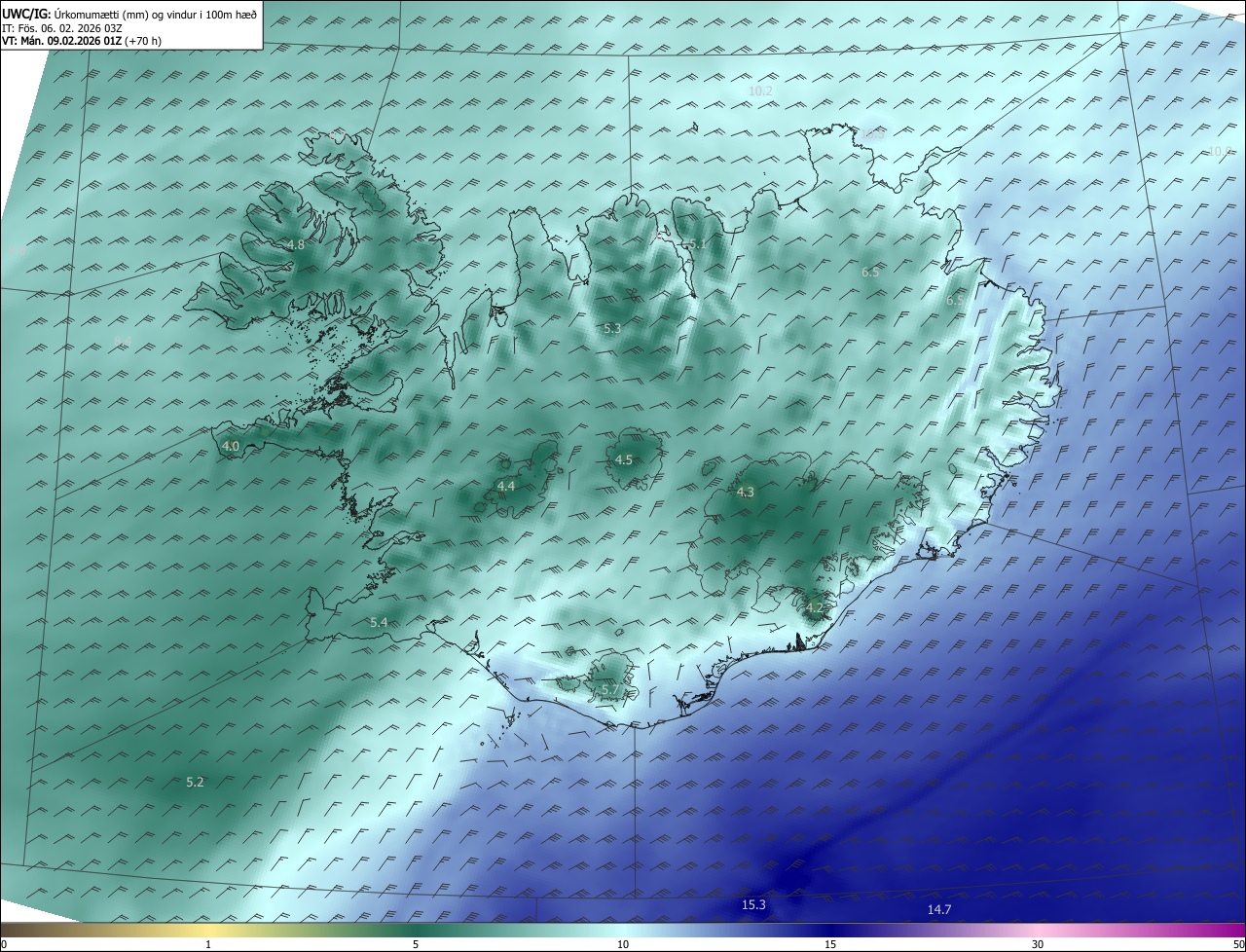Click the 5.1 value on the map
1246x952 pixels.
698,244
